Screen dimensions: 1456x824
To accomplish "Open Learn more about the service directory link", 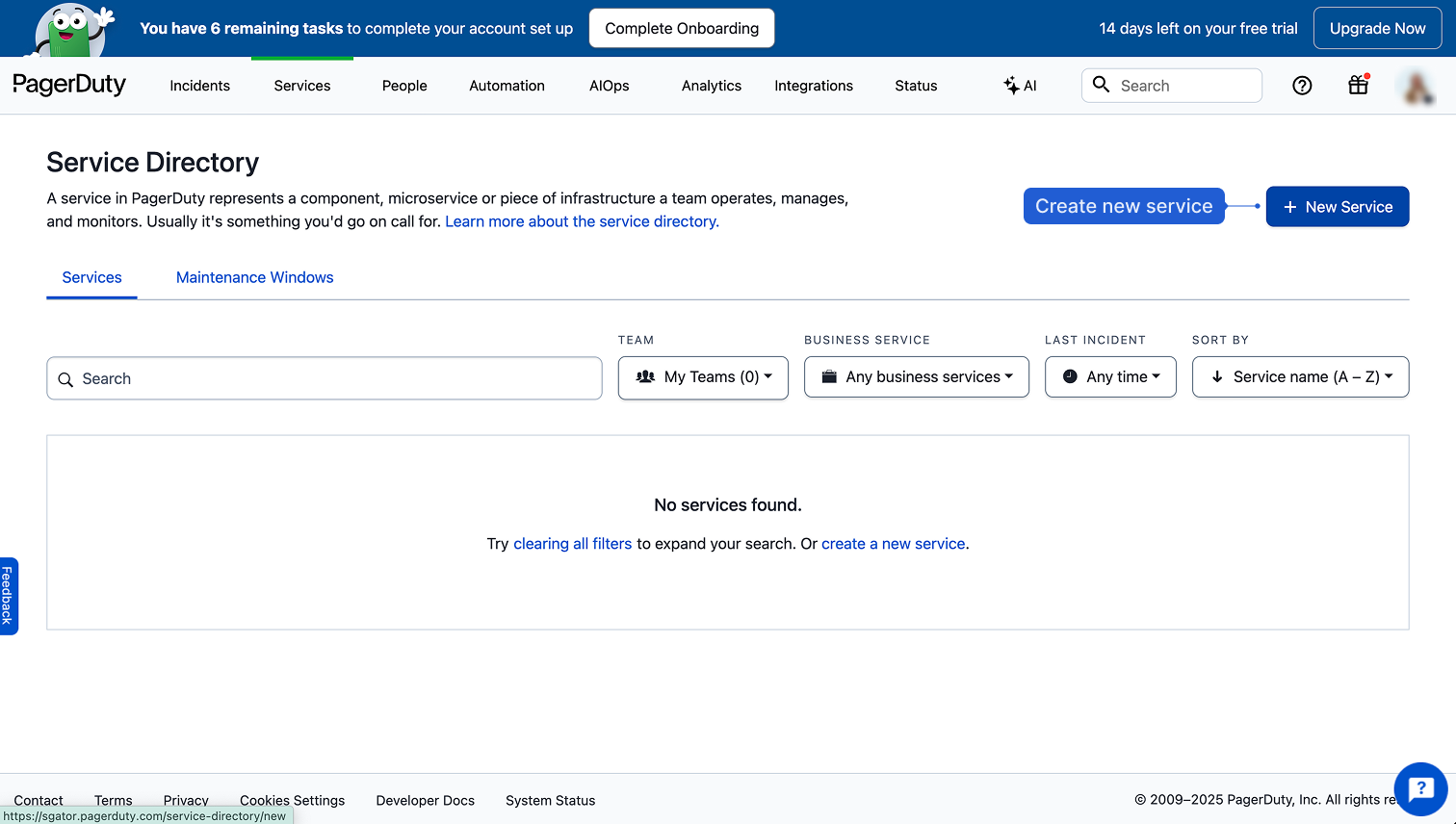I will 582,221.
